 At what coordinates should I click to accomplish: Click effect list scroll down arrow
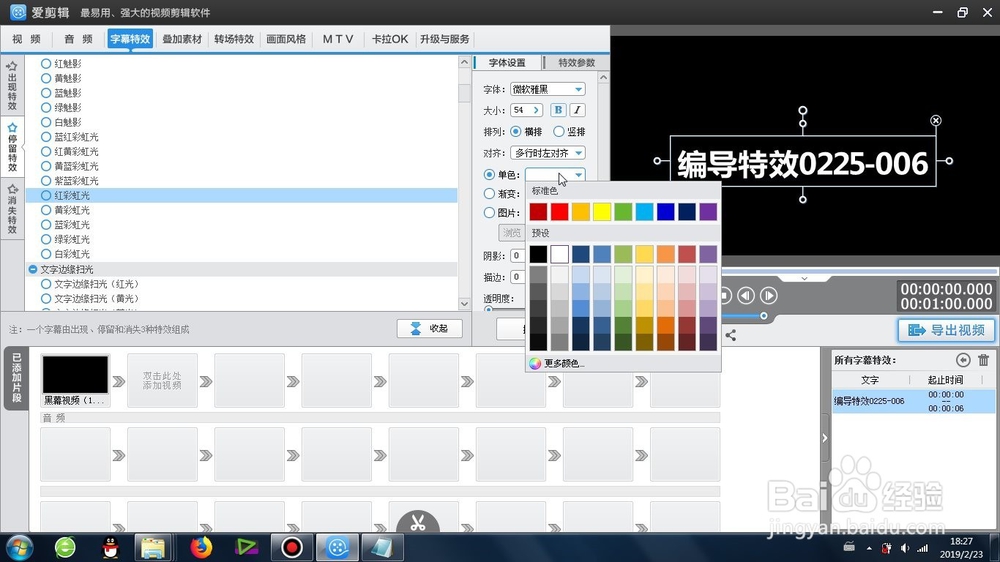pyautogui.click(x=464, y=304)
